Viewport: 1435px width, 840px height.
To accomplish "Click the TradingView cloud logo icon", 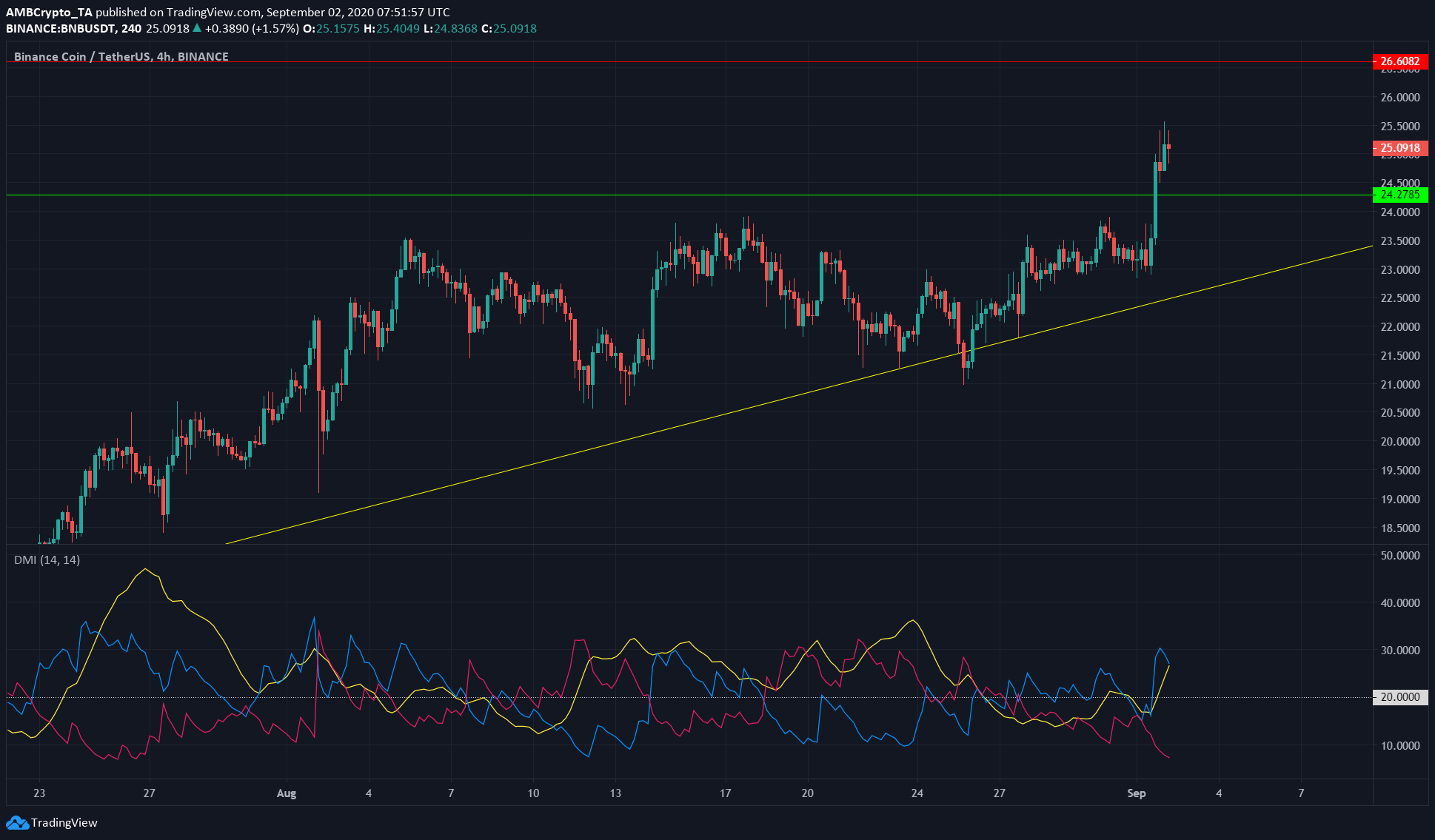I will pyautogui.click(x=17, y=822).
